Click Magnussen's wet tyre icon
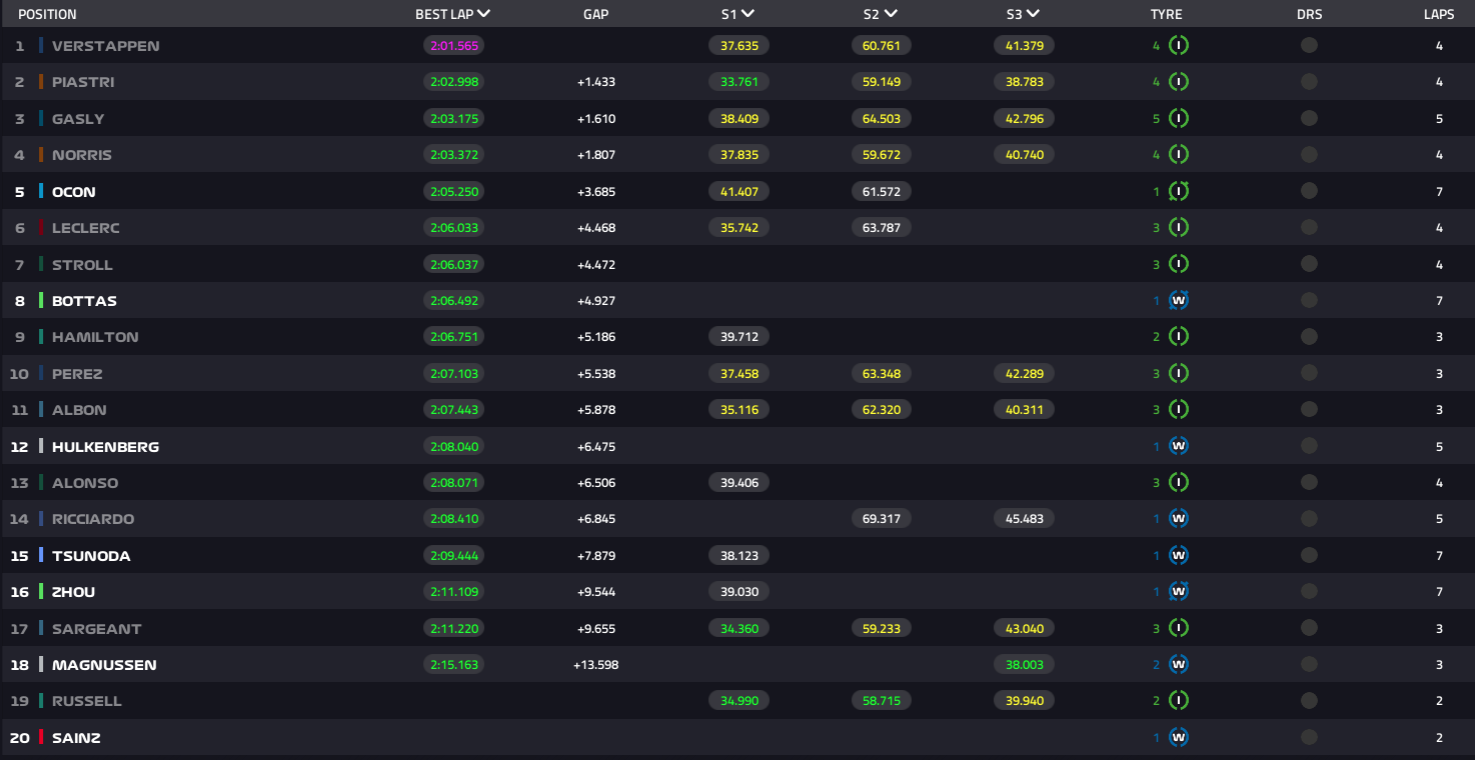 (x=1179, y=665)
